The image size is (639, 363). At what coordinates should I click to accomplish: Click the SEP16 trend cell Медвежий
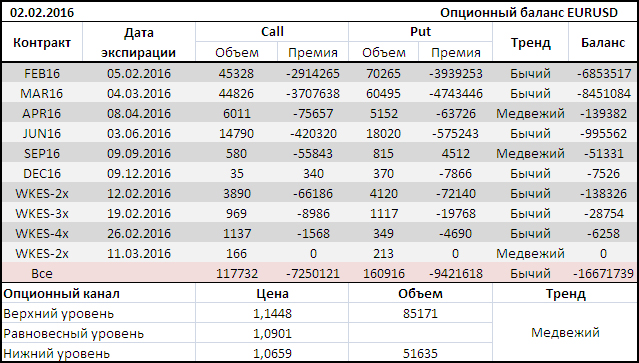pos(530,154)
